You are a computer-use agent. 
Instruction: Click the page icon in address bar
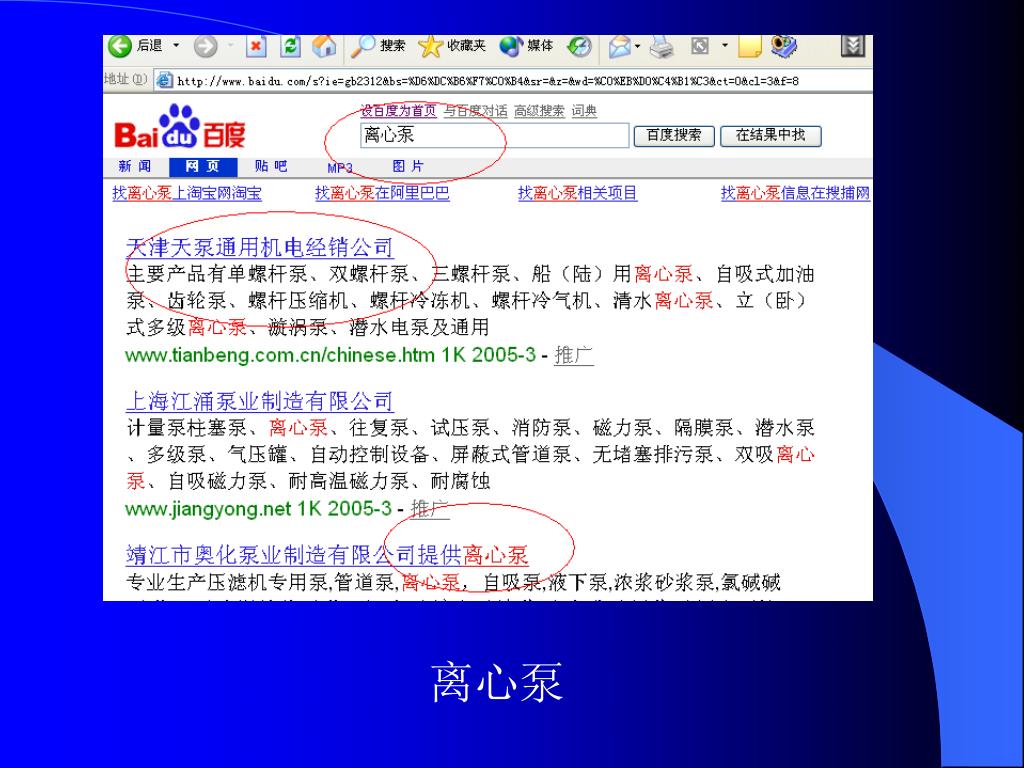pos(165,81)
